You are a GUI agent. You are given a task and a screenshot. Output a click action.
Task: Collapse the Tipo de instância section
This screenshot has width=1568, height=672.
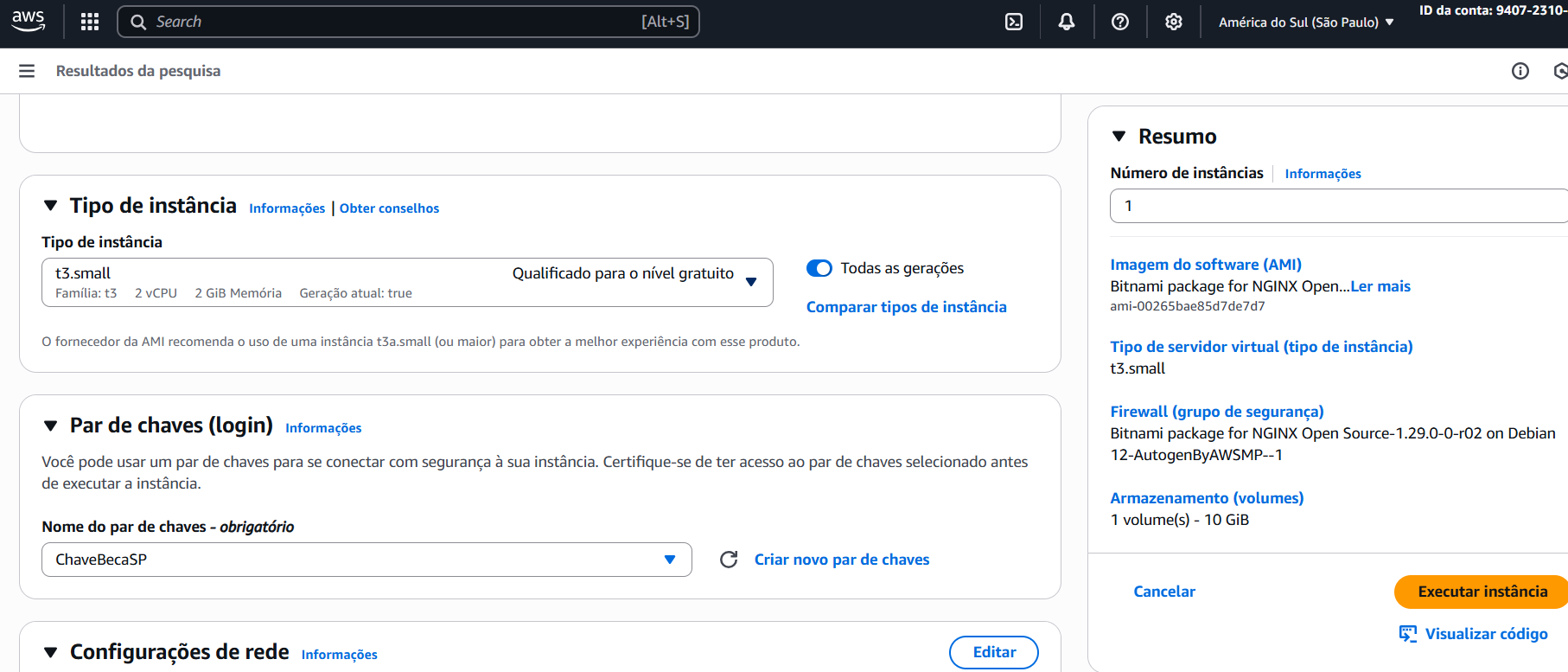[51, 206]
